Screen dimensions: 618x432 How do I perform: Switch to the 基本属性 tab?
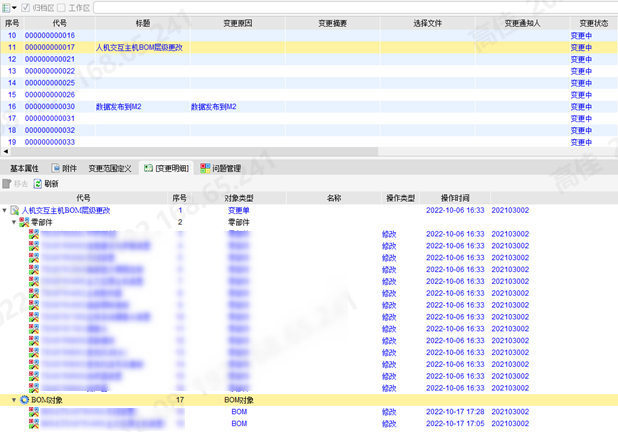point(24,169)
